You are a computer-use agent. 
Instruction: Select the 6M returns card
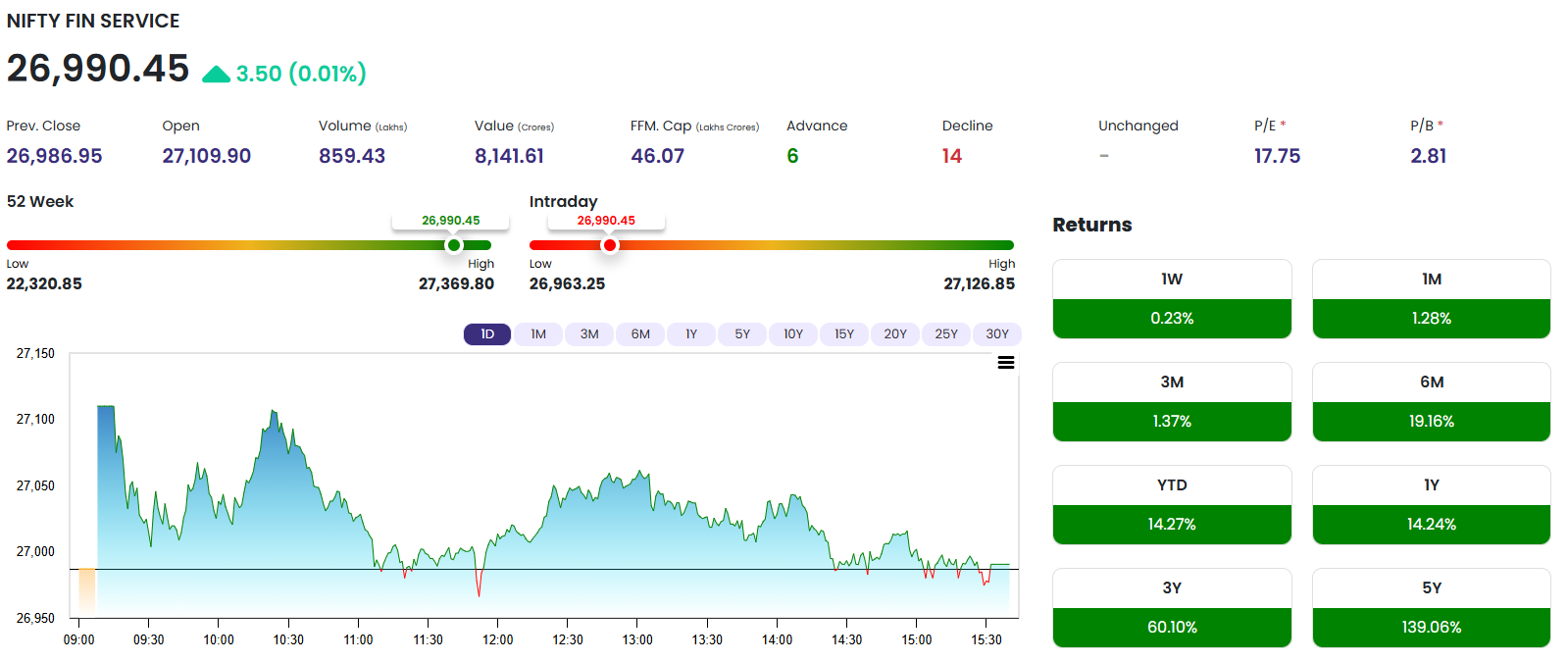point(1432,402)
